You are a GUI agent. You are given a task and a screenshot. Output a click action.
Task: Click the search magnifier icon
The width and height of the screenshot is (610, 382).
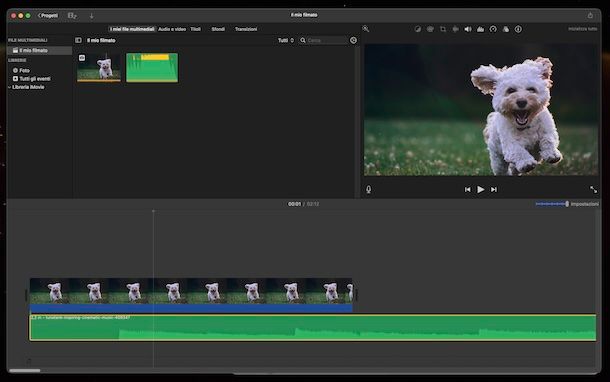click(x=303, y=40)
